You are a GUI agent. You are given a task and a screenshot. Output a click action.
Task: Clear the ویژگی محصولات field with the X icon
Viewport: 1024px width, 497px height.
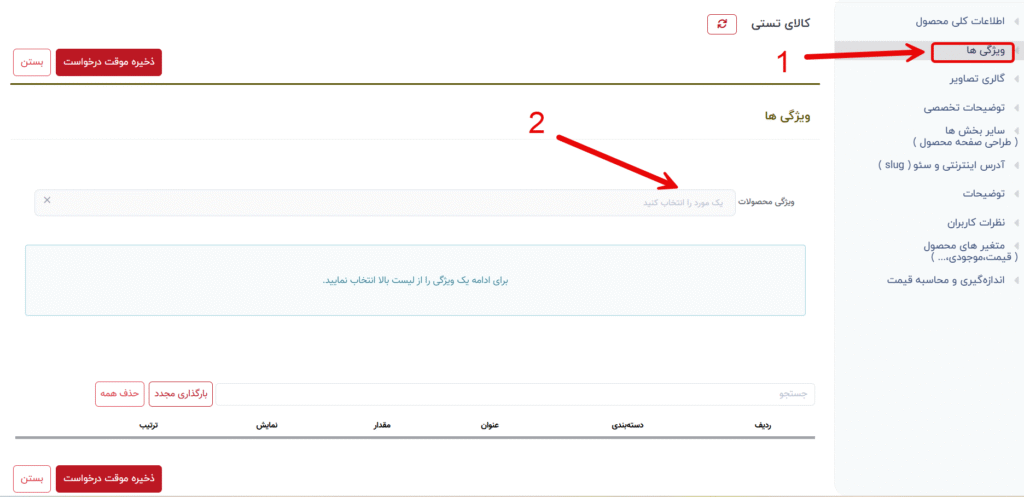pyautogui.click(x=47, y=201)
